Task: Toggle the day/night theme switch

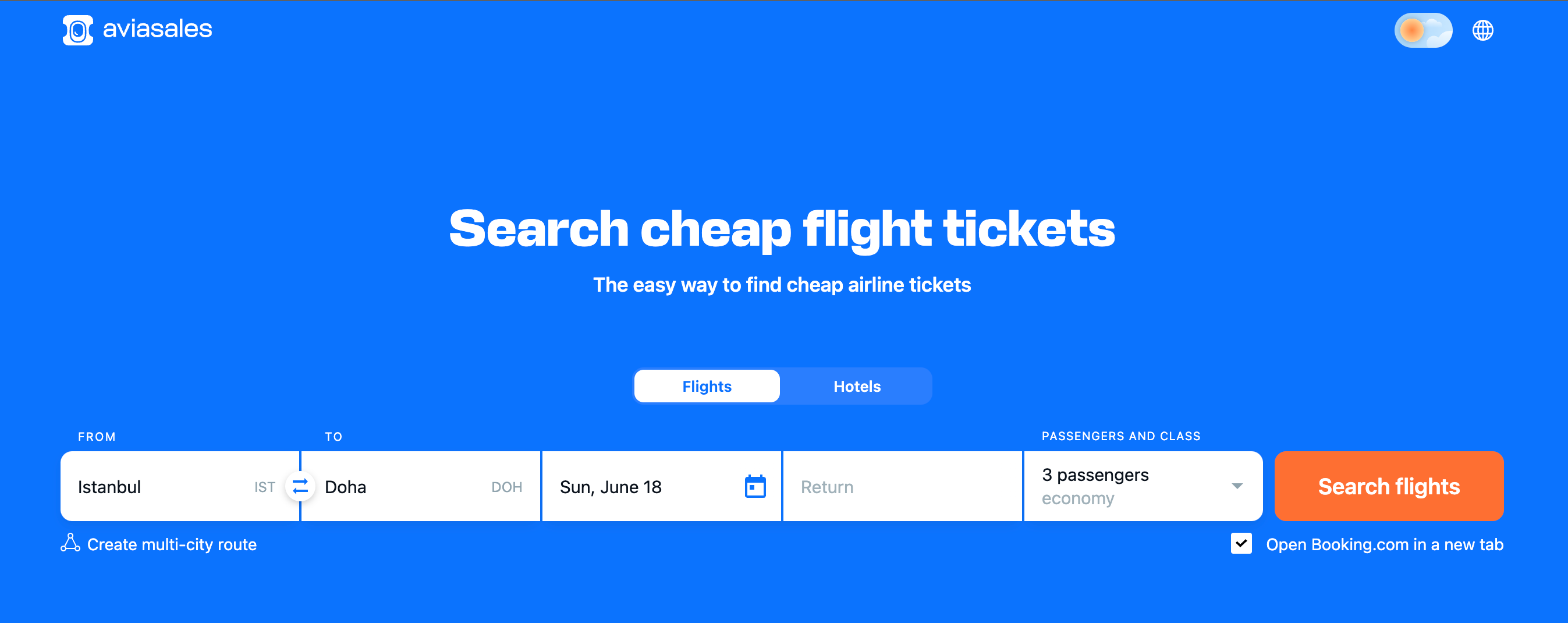Action: (1422, 30)
